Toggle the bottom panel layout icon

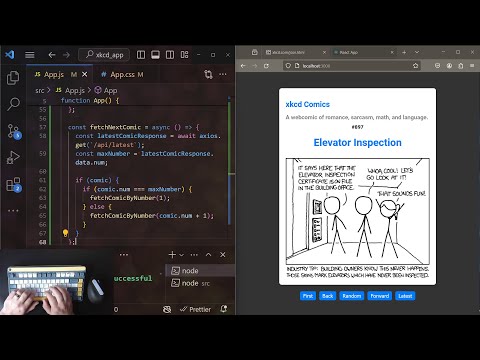(x=155, y=55)
